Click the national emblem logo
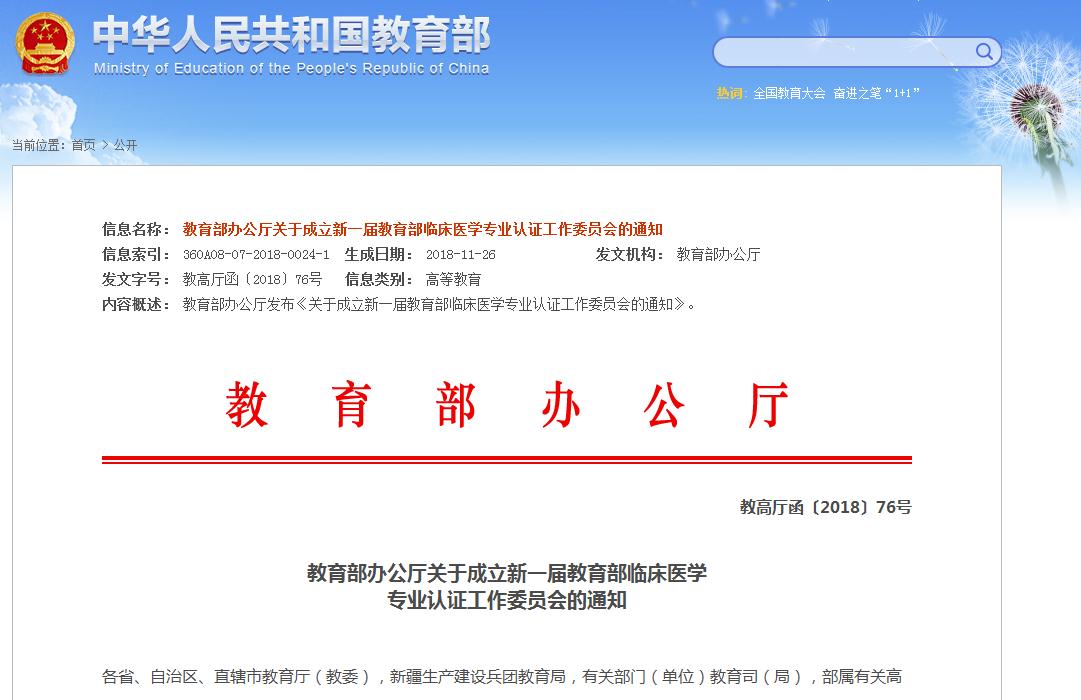Image resolution: width=1081 pixels, height=700 pixels. coord(45,43)
